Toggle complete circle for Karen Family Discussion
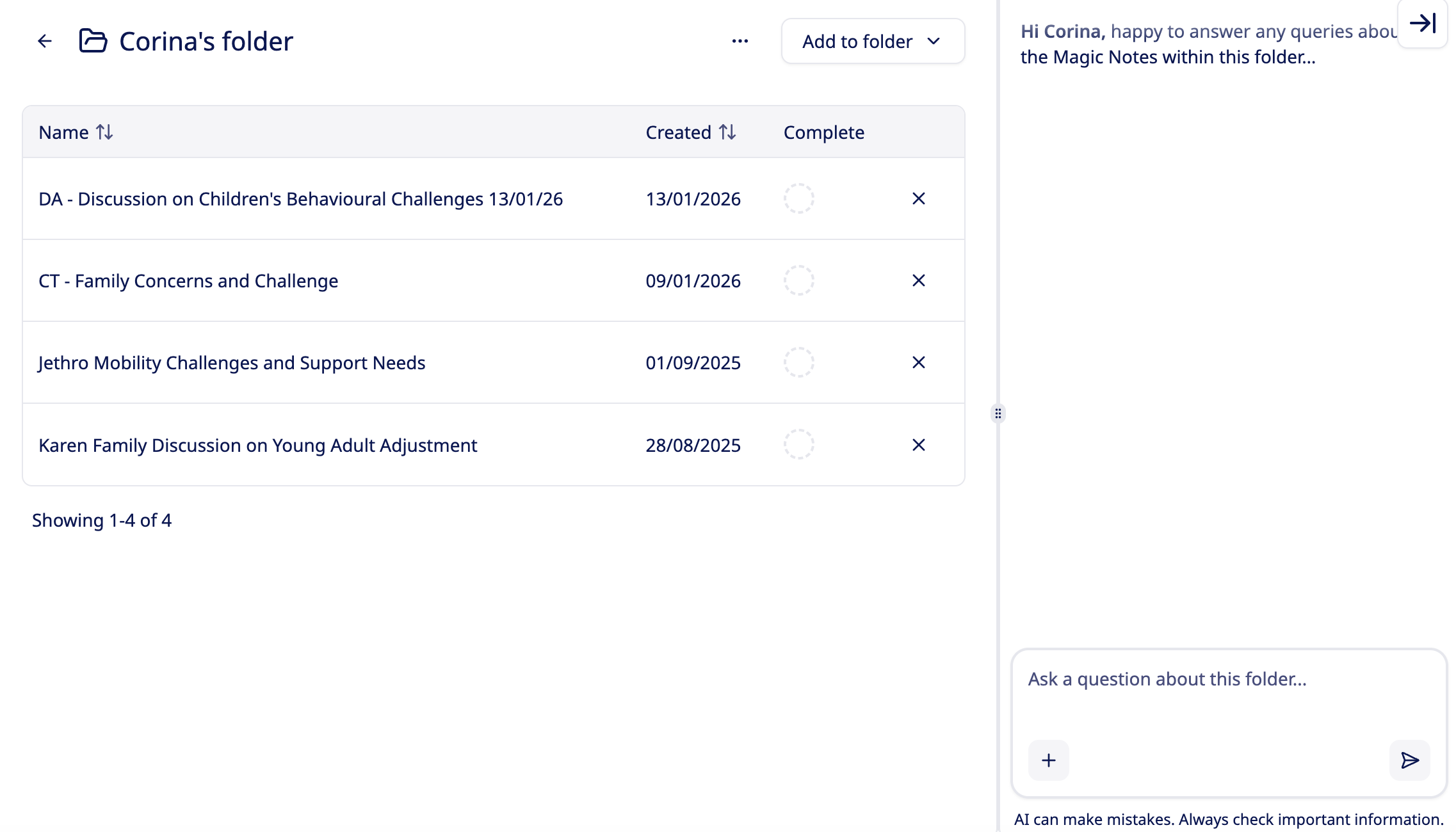Image resolution: width=1456 pixels, height=832 pixels. (x=798, y=445)
